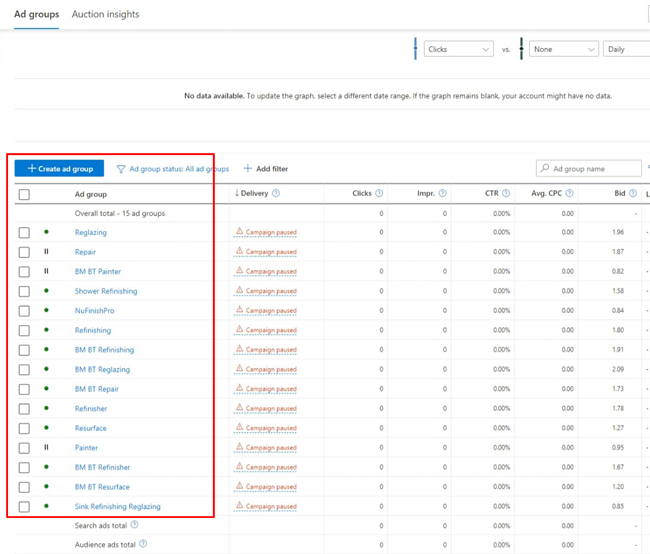Click the Audience ads total help icon
Image resolution: width=650 pixels, height=554 pixels.
click(x=143, y=544)
